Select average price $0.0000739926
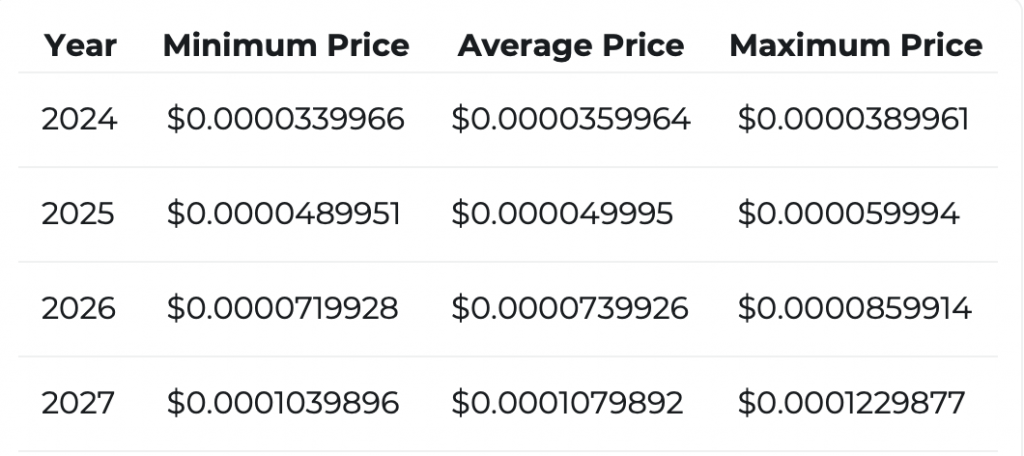The image size is (1024, 456). (569, 308)
